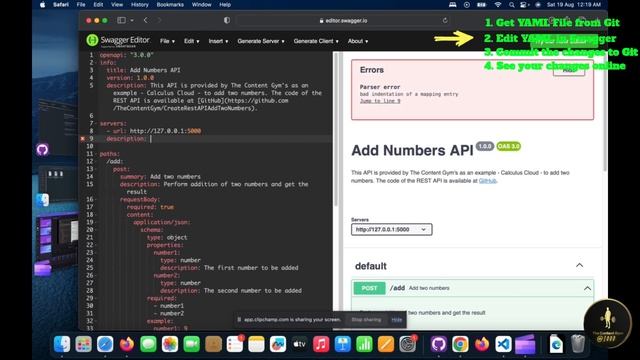Open the Generate Client dropdown
This screenshot has height=360, width=640.
[x=316, y=41]
